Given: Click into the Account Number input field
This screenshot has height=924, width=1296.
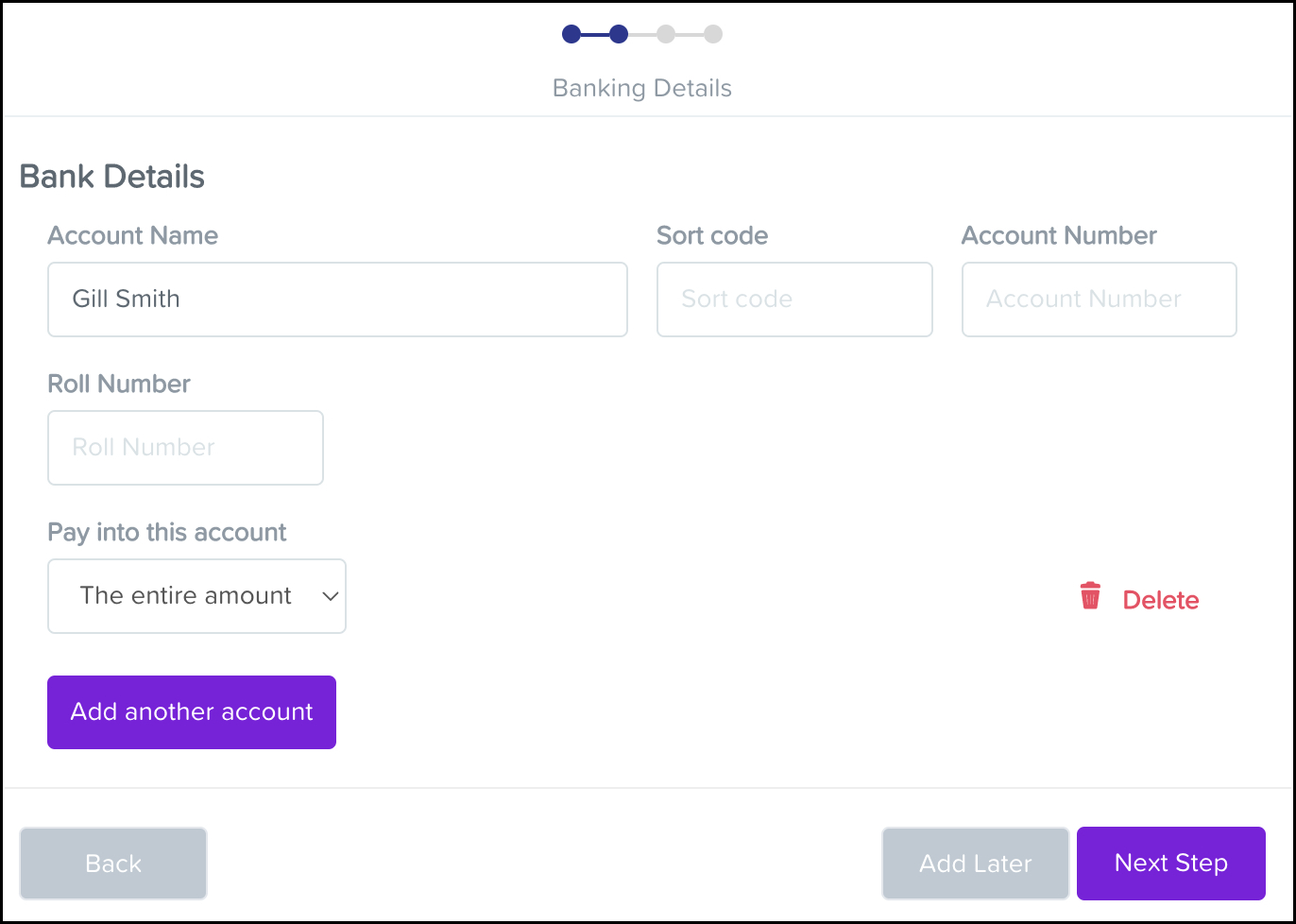Looking at the screenshot, I should point(1099,299).
